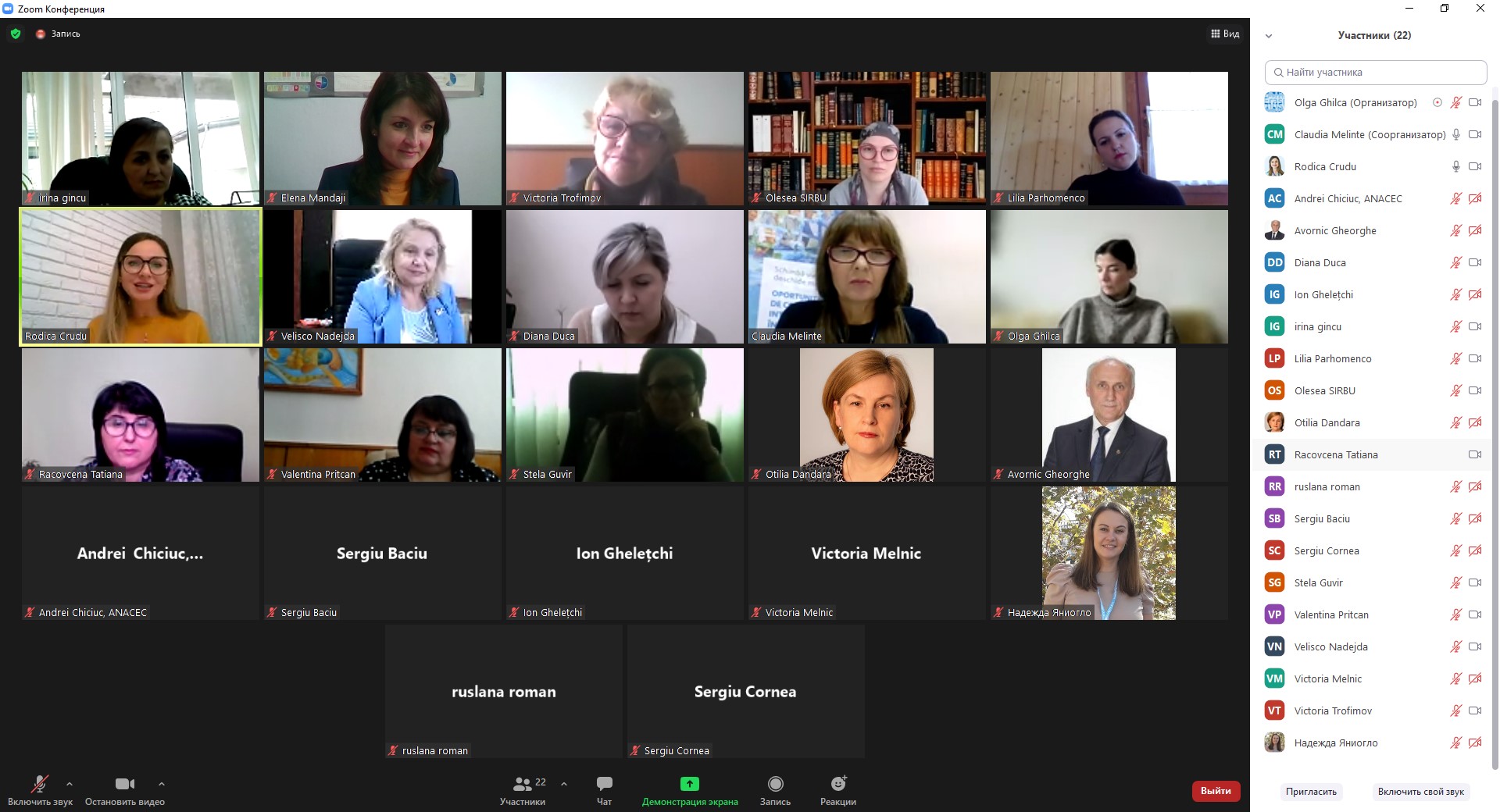Click microphone icon beside Rodica Crudu in list
This screenshot has height=812, width=1500.
tap(1456, 166)
